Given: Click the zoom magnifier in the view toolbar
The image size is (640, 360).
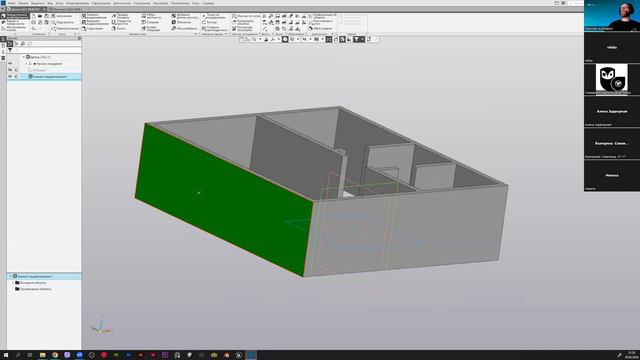Looking at the screenshot, I should coord(254,39).
